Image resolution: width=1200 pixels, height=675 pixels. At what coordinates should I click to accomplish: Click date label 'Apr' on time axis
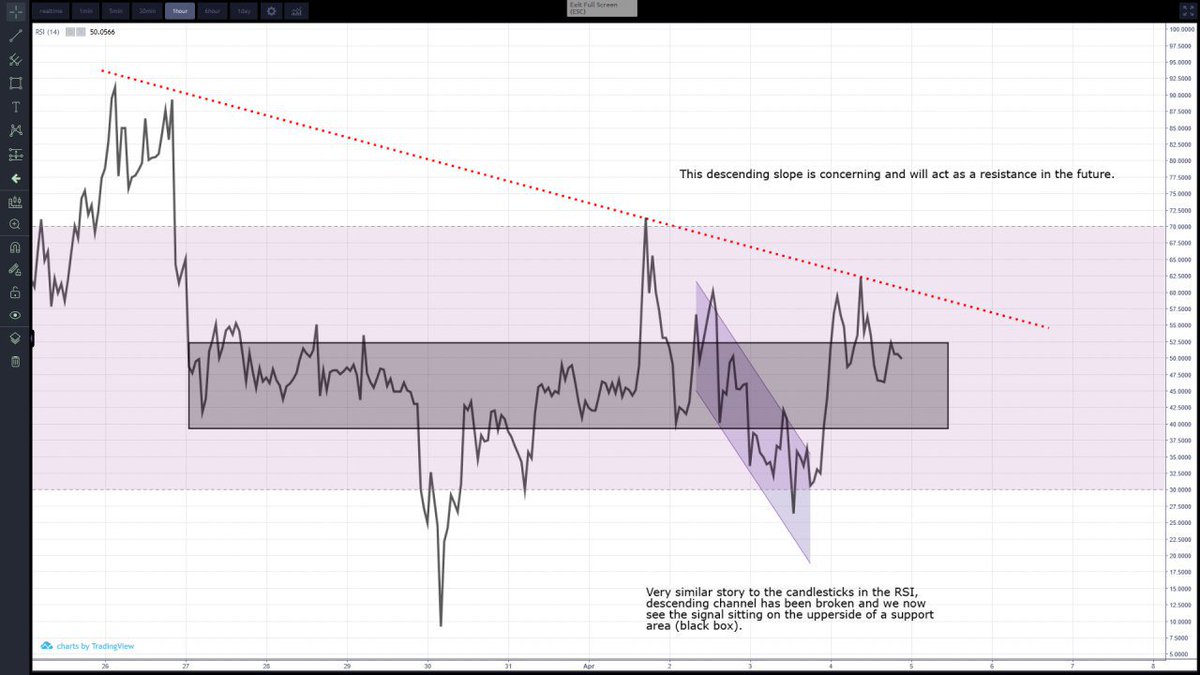pos(589,664)
